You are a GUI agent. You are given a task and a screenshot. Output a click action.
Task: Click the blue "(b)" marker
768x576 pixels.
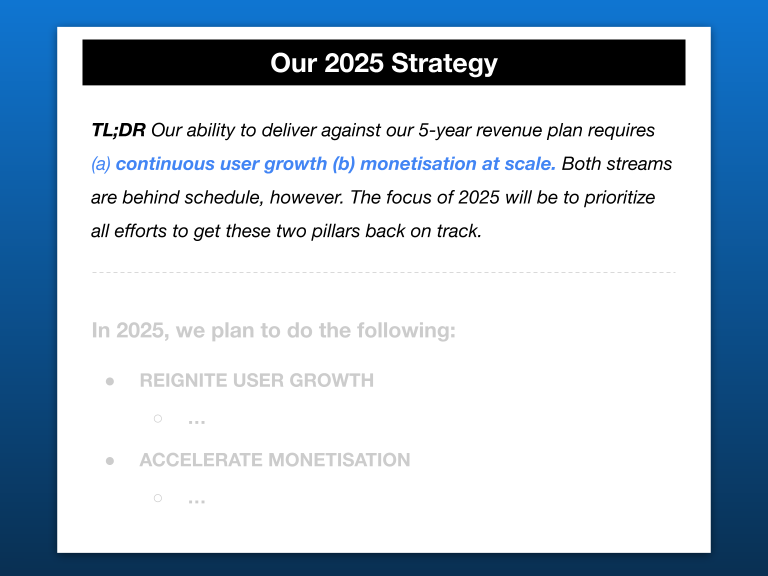coord(343,164)
